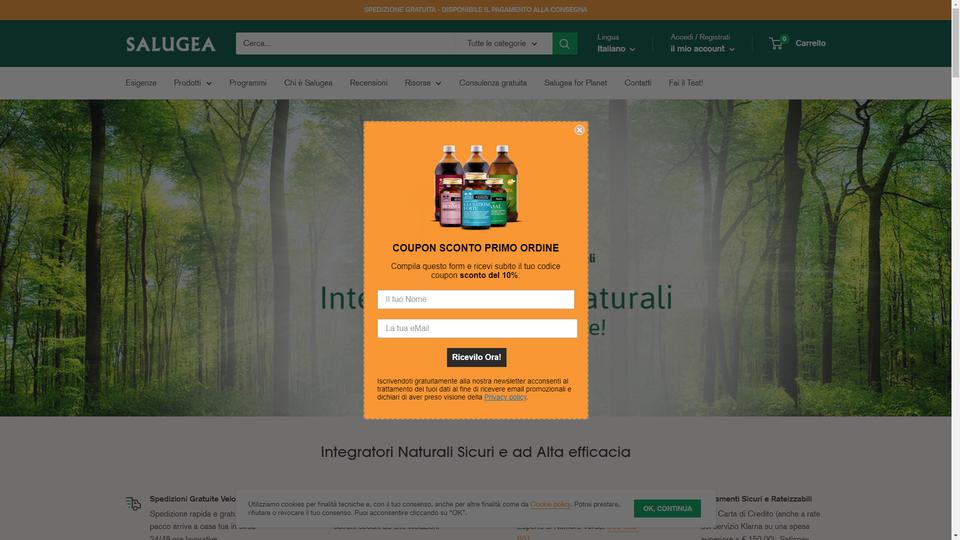Close the coupon popup
The height and width of the screenshot is (540, 960).
point(579,130)
